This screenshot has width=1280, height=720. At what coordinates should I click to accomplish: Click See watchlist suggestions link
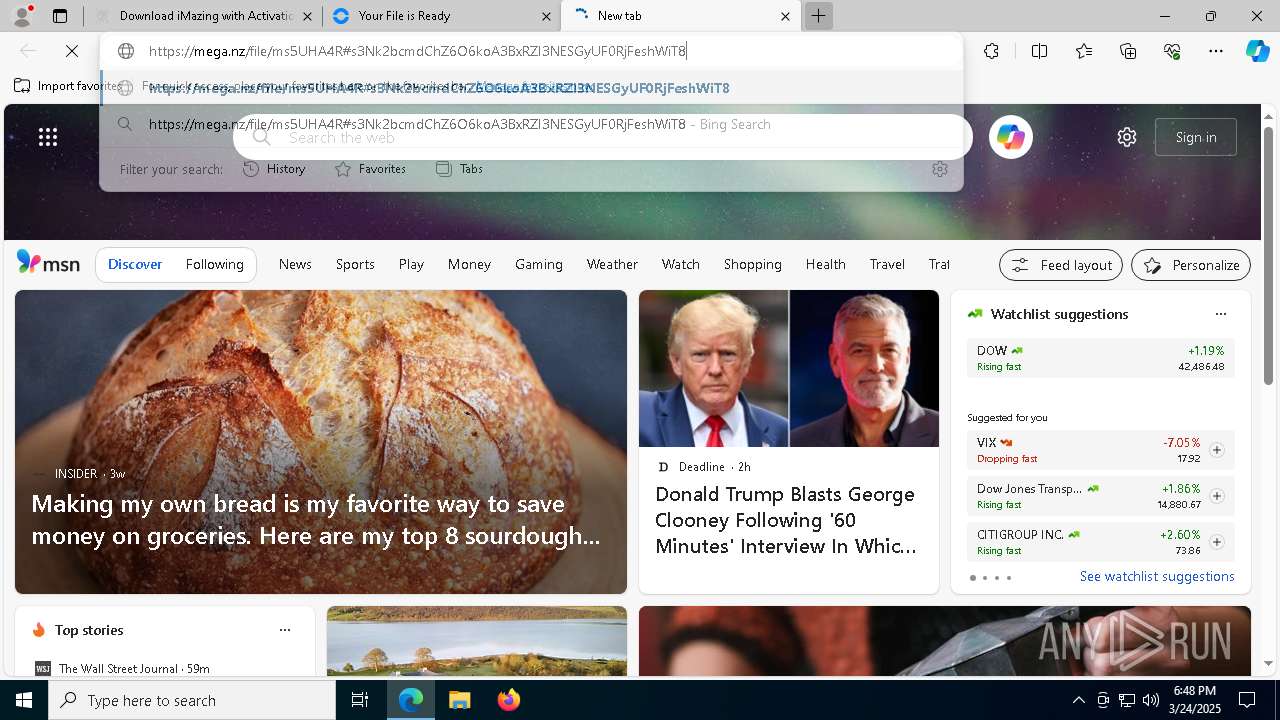pos(1157,576)
